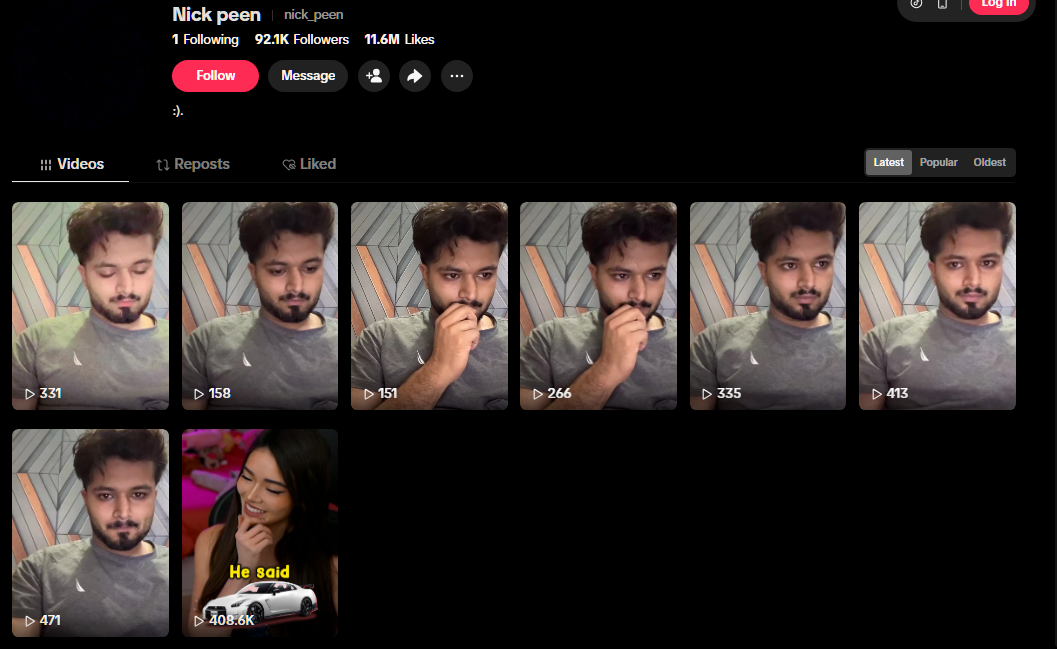Open the 92.1K Followers list
Viewport: 1057px width, 649px height.
(x=302, y=40)
